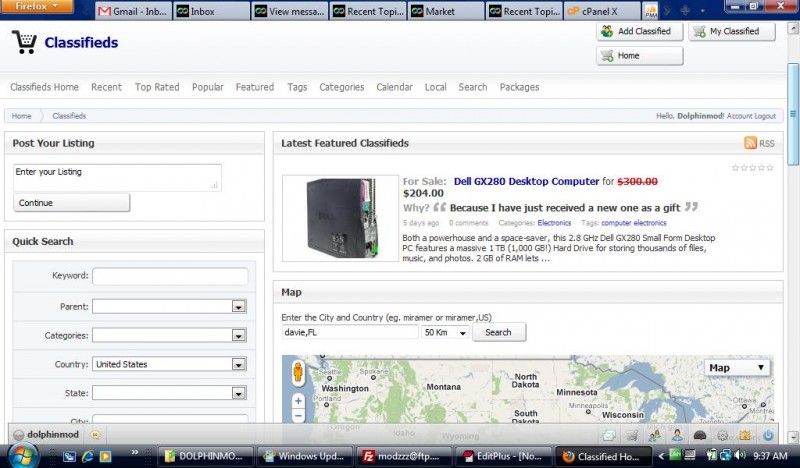Image resolution: width=800 pixels, height=468 pixels.
Task: Open the Calendar menu item
Action: point(394,87)
